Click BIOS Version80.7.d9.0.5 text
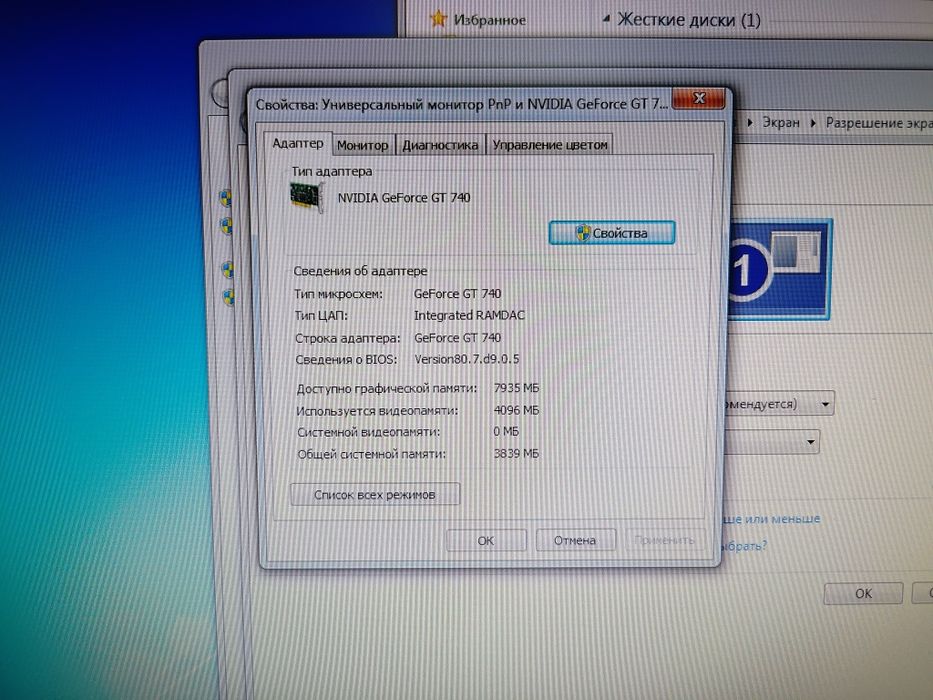The height and width of the screenshot is (700, 933). [466, 360]
